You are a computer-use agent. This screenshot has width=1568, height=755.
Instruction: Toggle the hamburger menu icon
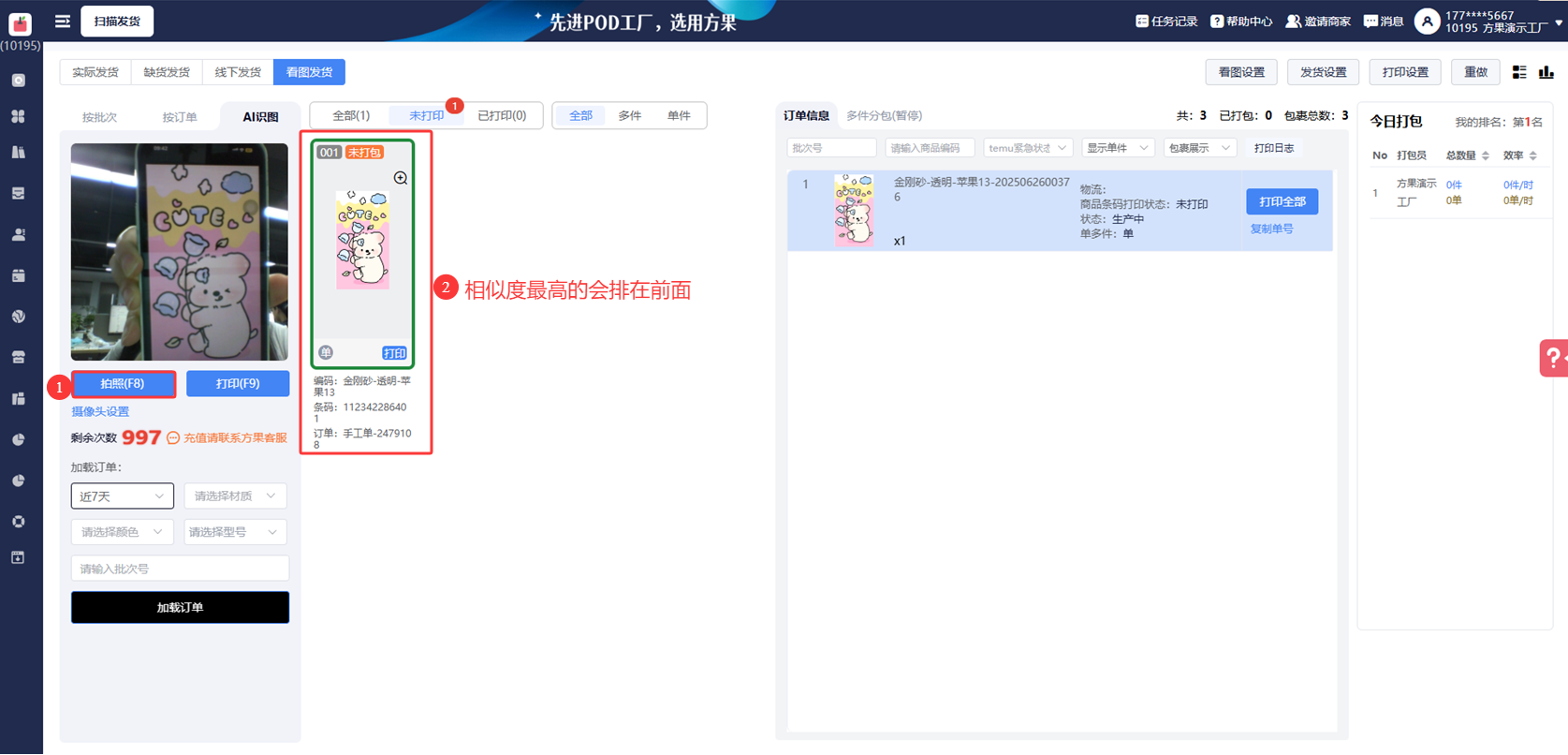[63, 22]
